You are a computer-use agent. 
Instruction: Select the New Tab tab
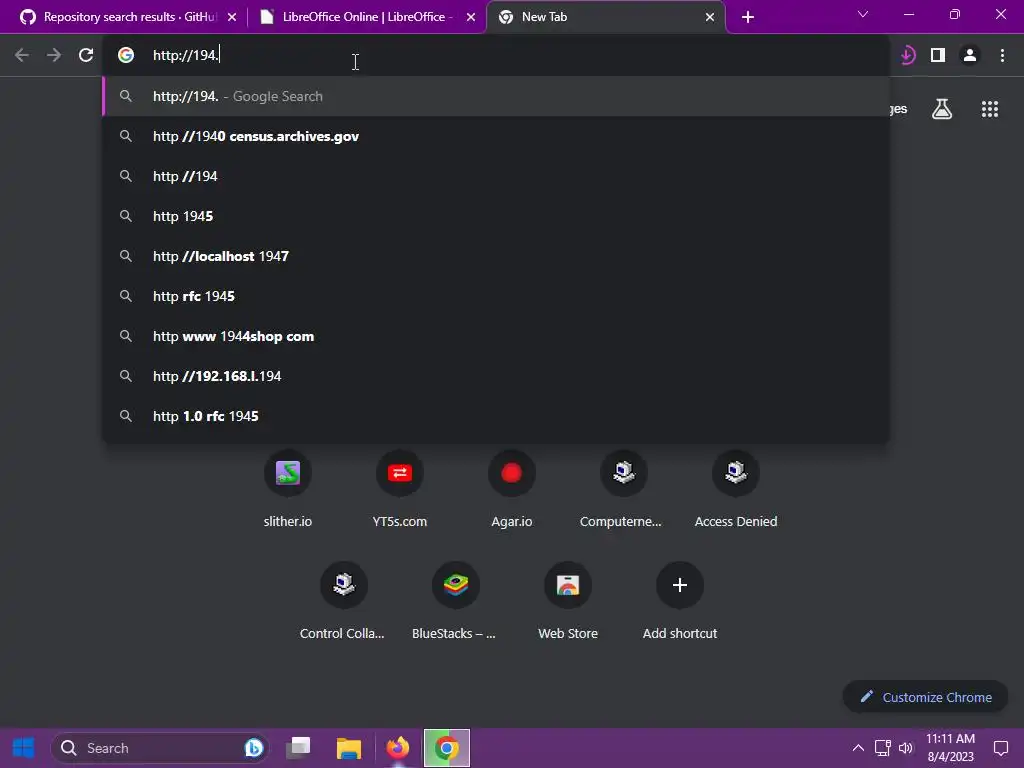(x=605, y=17)
